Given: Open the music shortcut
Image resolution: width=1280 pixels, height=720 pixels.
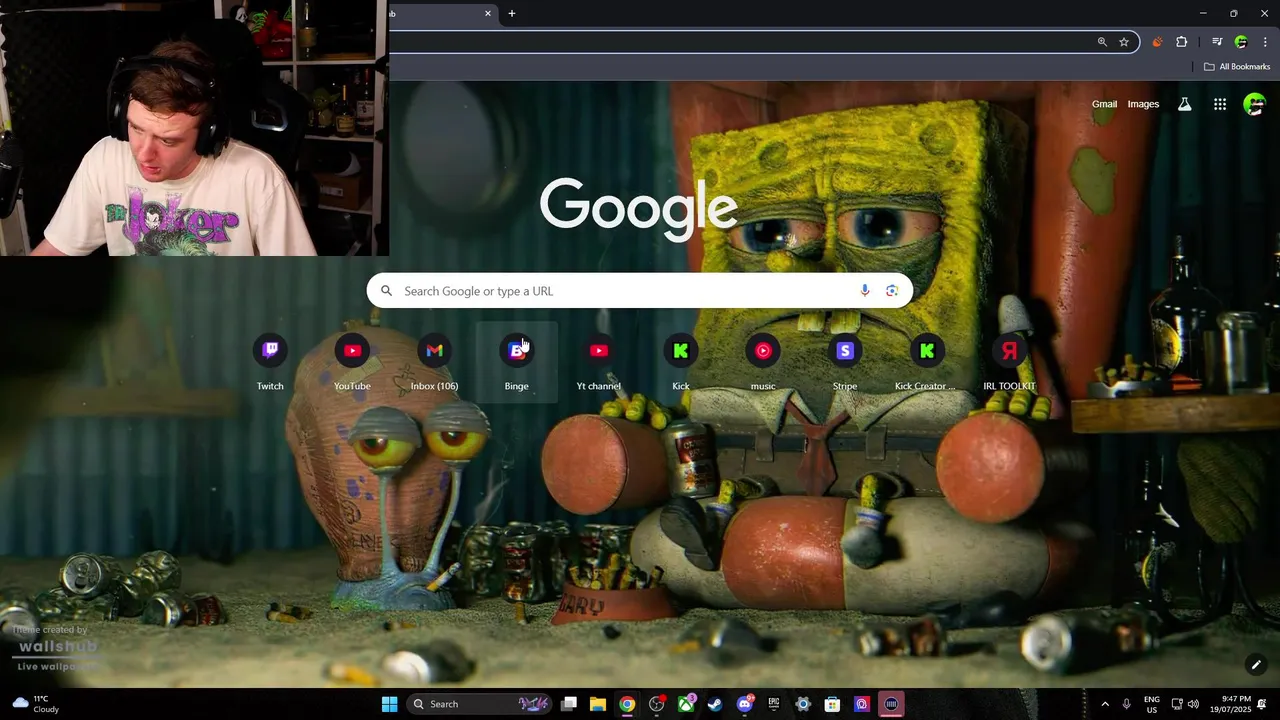Looking at the screenshot, I should click(763, 363).
